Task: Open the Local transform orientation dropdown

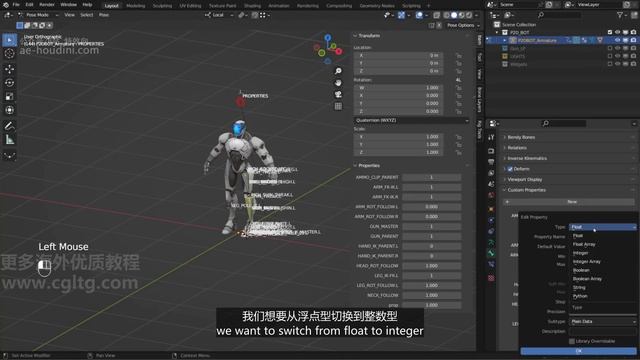Action: point(219,15)
